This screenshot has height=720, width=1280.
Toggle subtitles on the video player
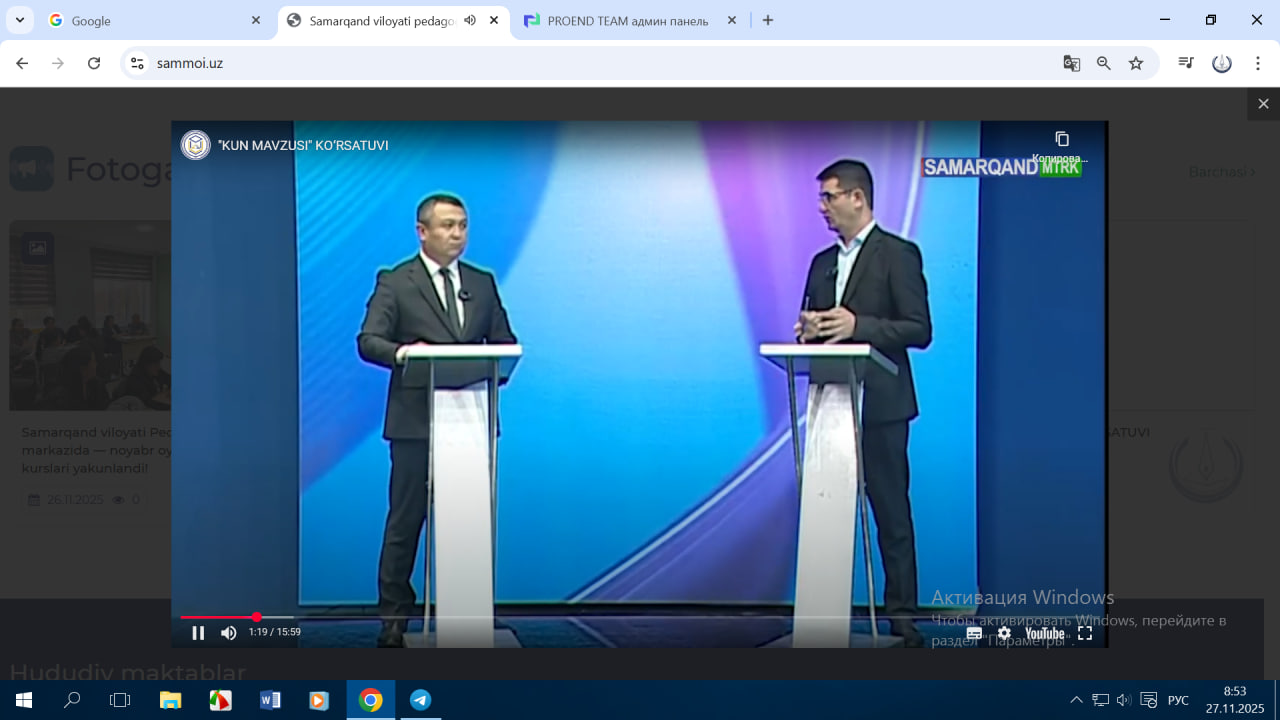(x=974, y=633)
